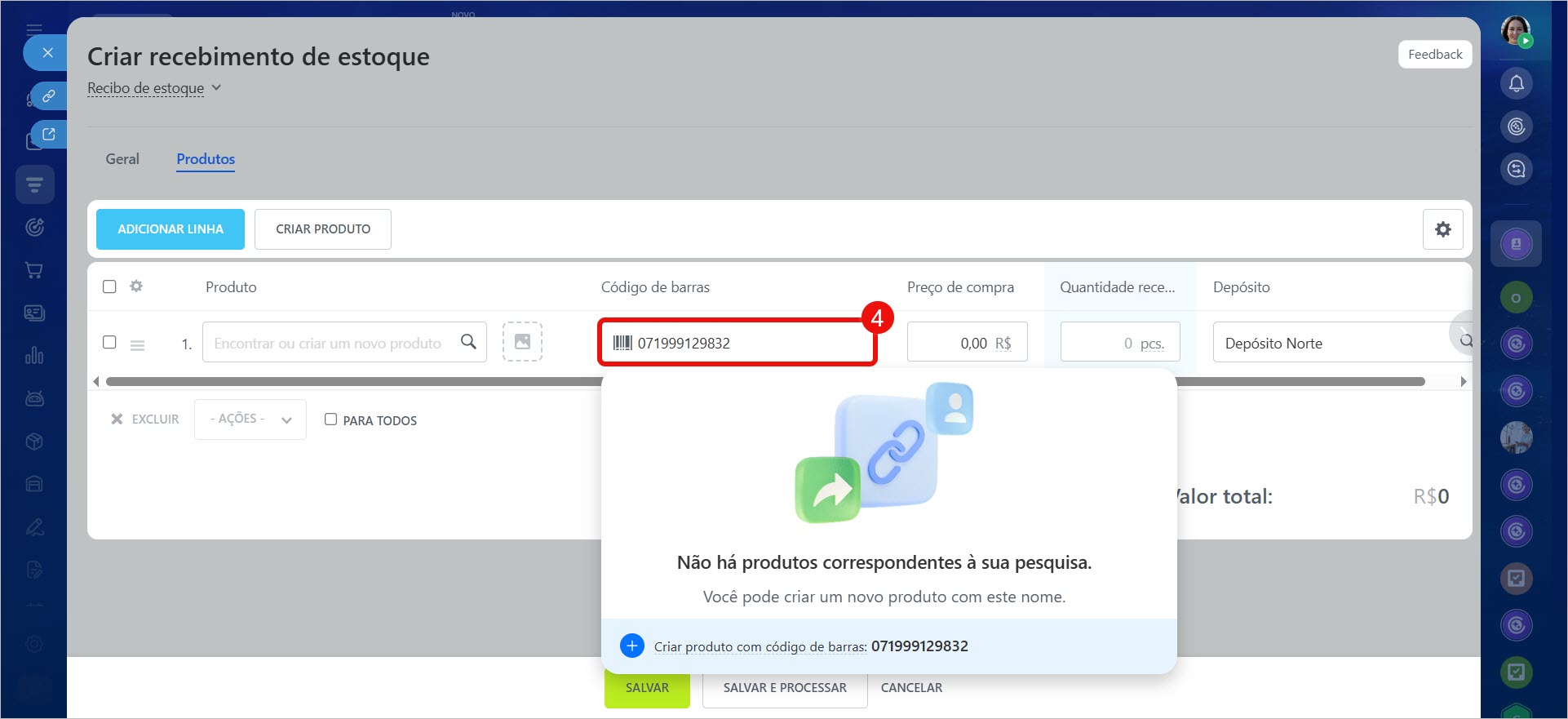This screenshot has width=1568, height=719.
Task: Close the slider panel with X
Action: coord(47,53)
